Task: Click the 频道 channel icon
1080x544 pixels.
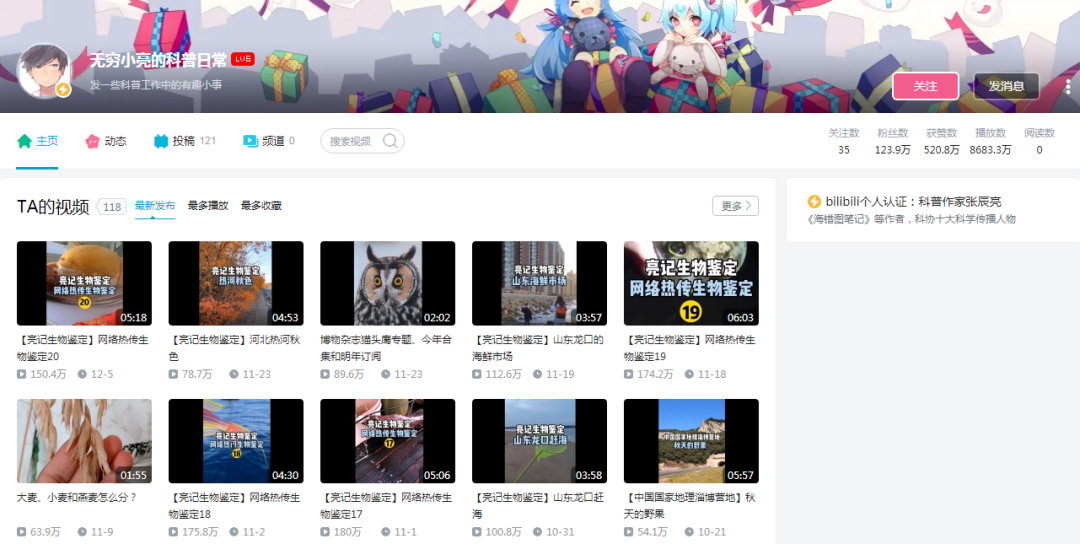Action: pyautogui.click(x=250, y=141)
